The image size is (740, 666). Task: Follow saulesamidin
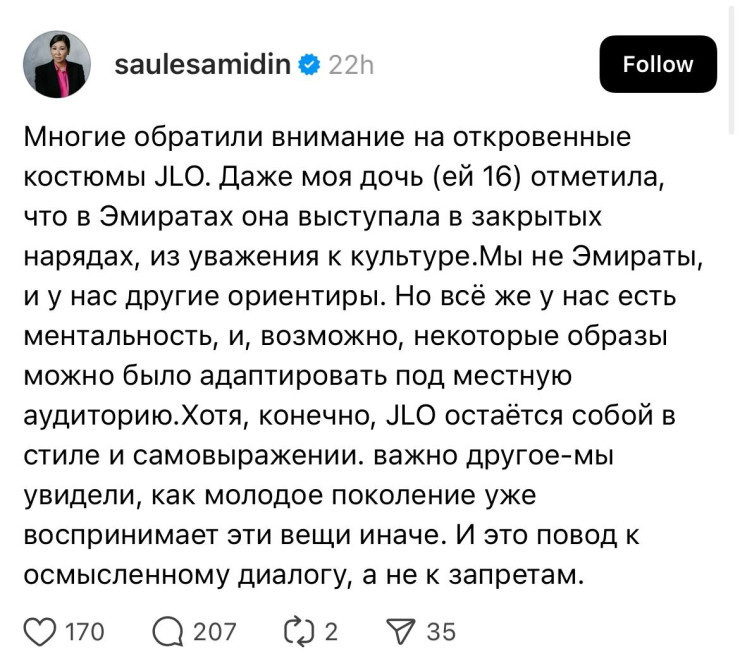click(657, 65)
